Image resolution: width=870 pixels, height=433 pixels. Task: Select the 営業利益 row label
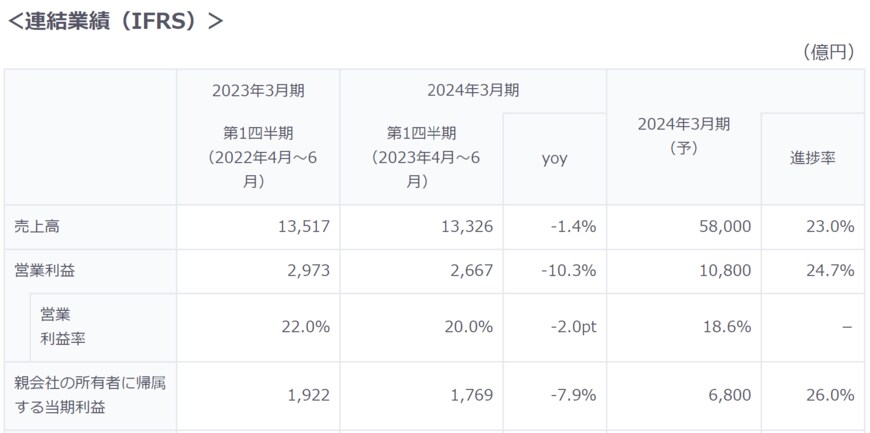44,271
